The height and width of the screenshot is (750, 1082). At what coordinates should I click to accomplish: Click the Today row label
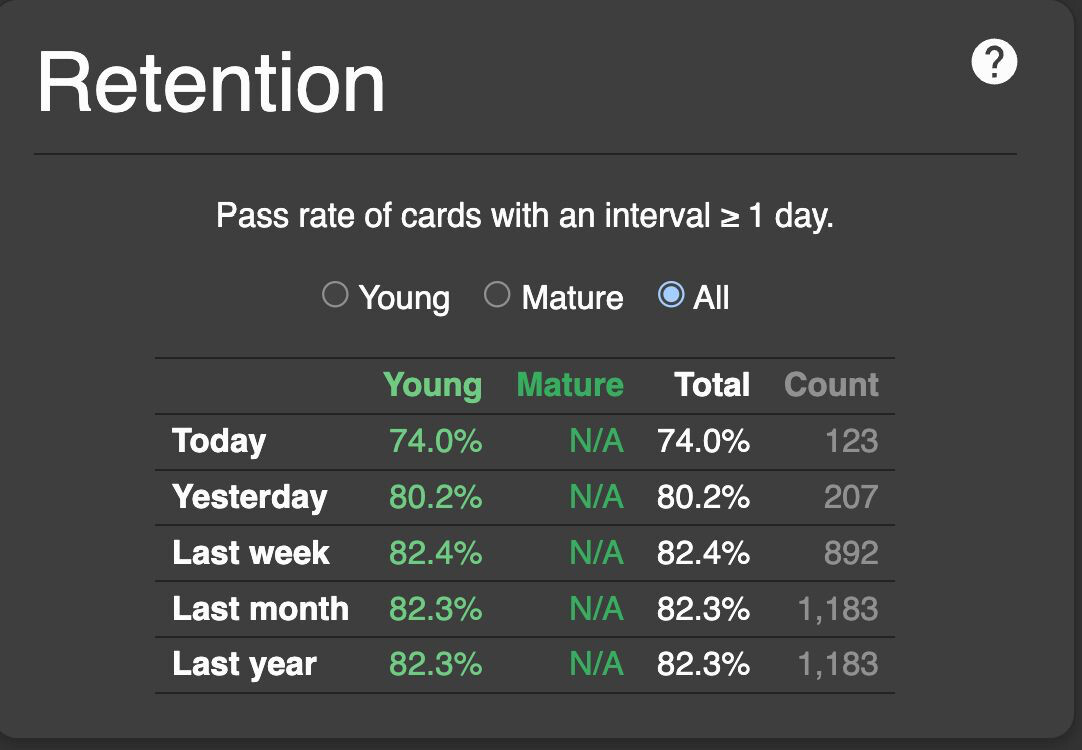coord(219,441)
